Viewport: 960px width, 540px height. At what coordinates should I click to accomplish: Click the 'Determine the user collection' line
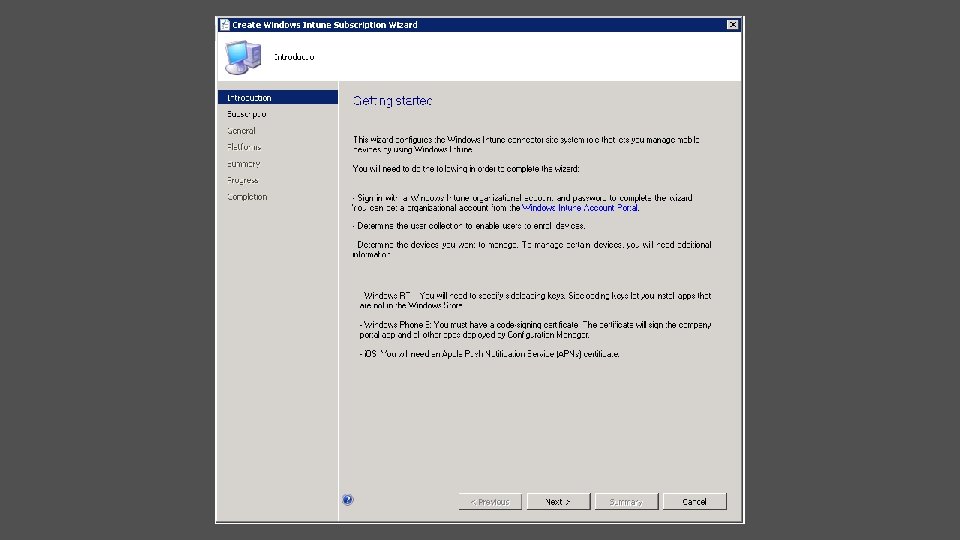469,226
